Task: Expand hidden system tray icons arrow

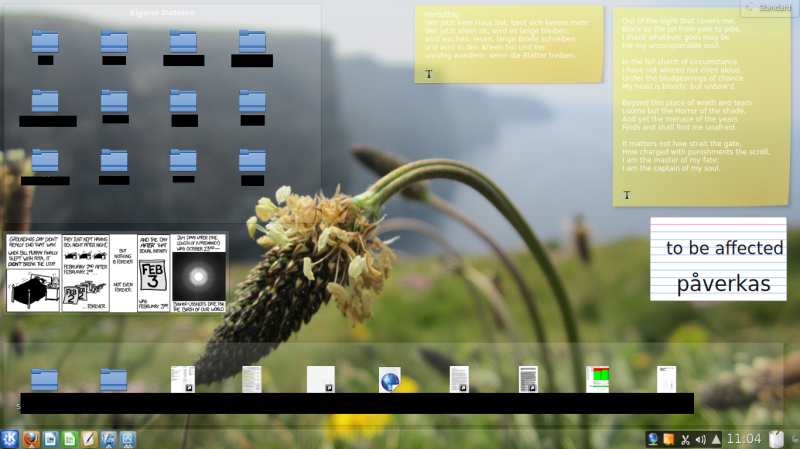Action: click(716, 439)
